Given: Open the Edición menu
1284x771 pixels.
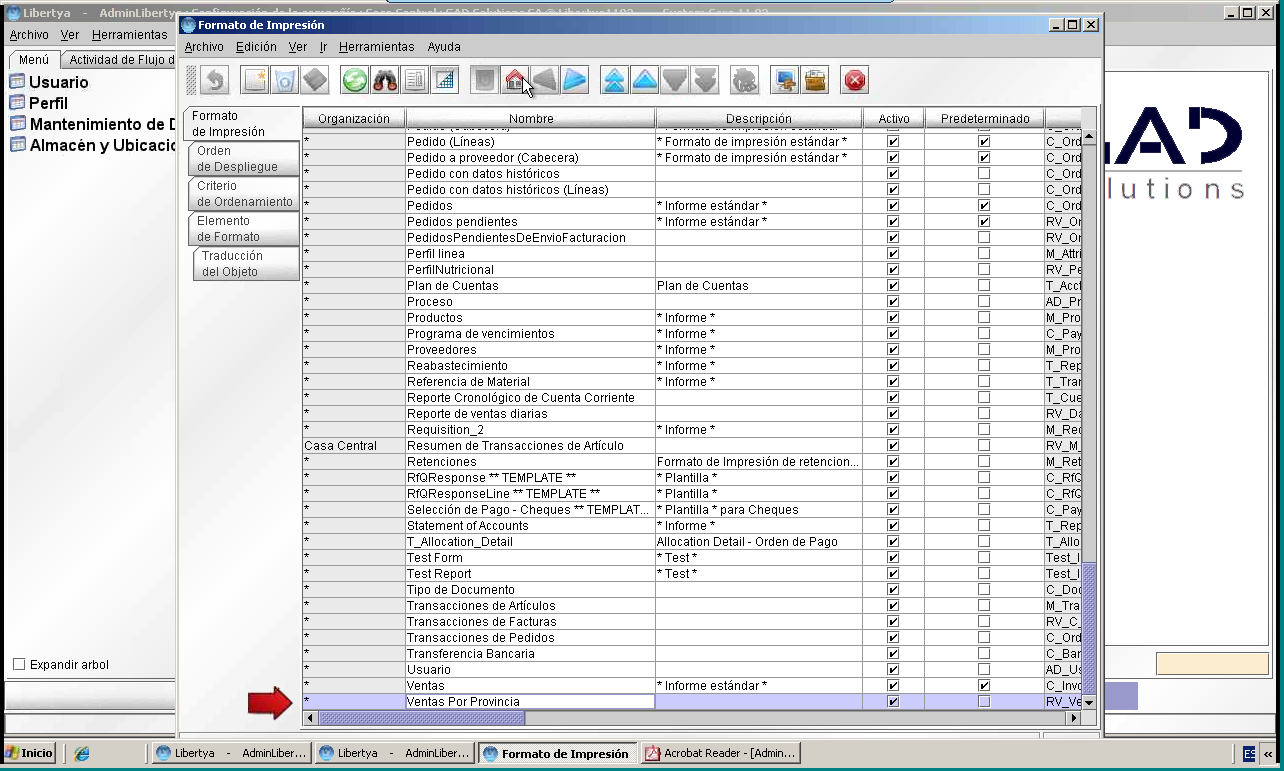Looking at the screenshot, I should coord(256,47).
